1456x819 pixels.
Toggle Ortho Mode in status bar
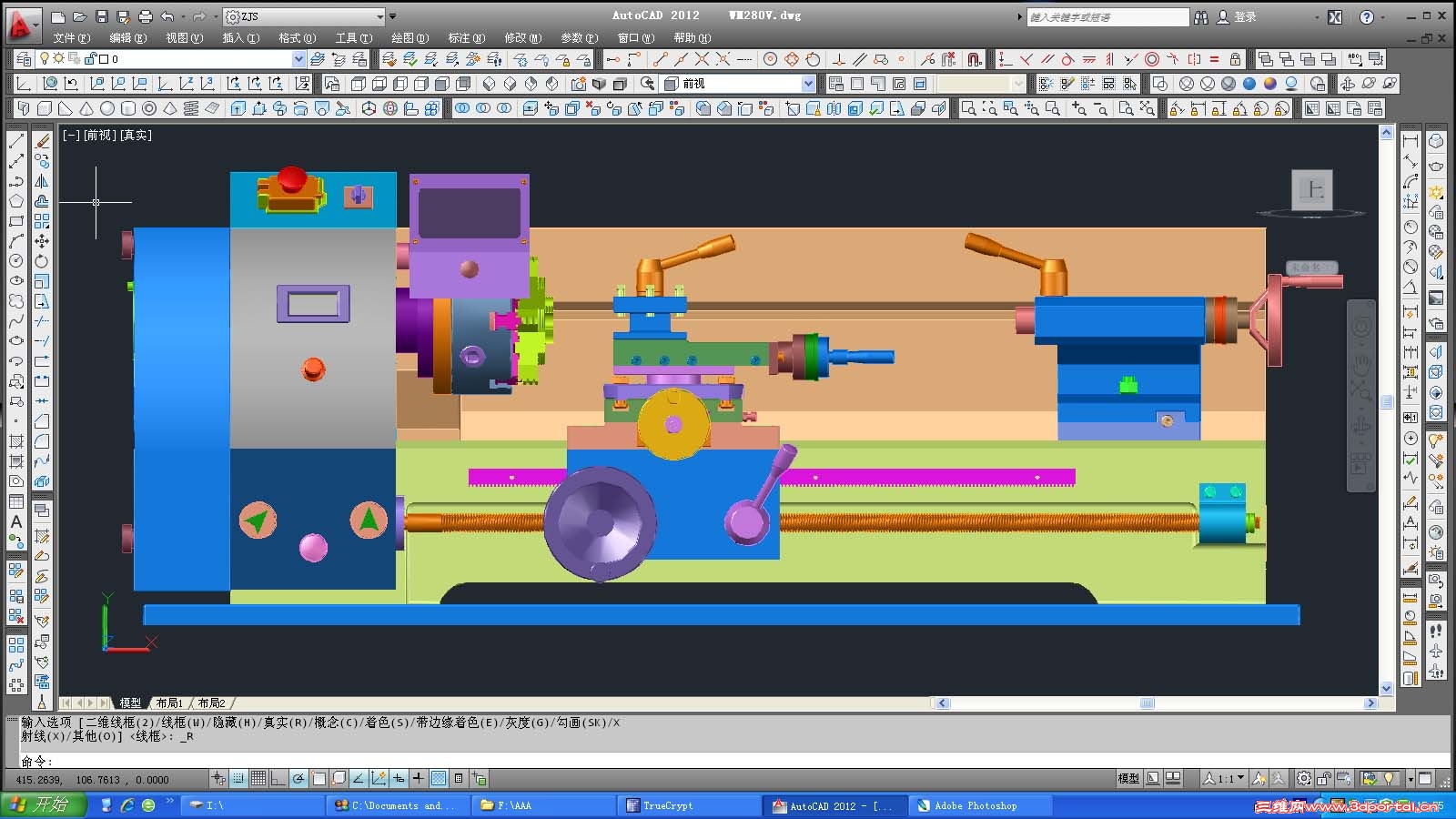point(278,779)
